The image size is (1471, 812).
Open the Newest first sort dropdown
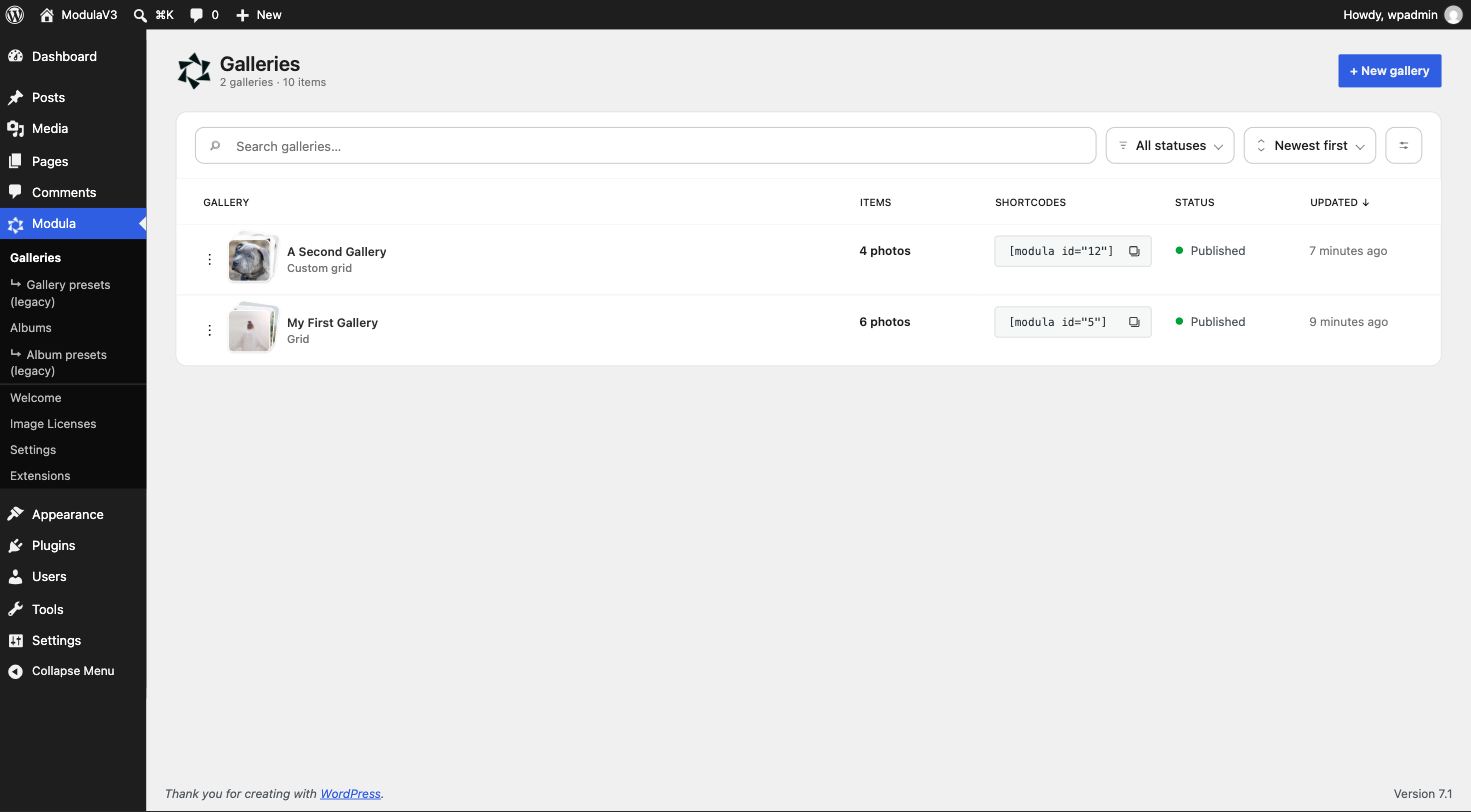coord(1310,146)
